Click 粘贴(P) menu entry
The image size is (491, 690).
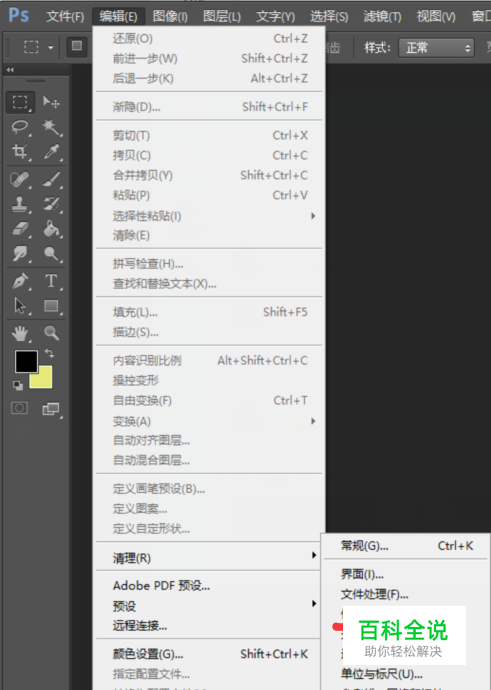(x=209, y=195)
